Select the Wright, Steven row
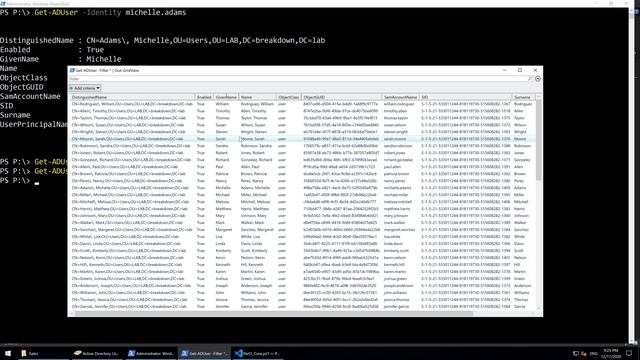The image size is (640, 360). (x=302, y=132)
